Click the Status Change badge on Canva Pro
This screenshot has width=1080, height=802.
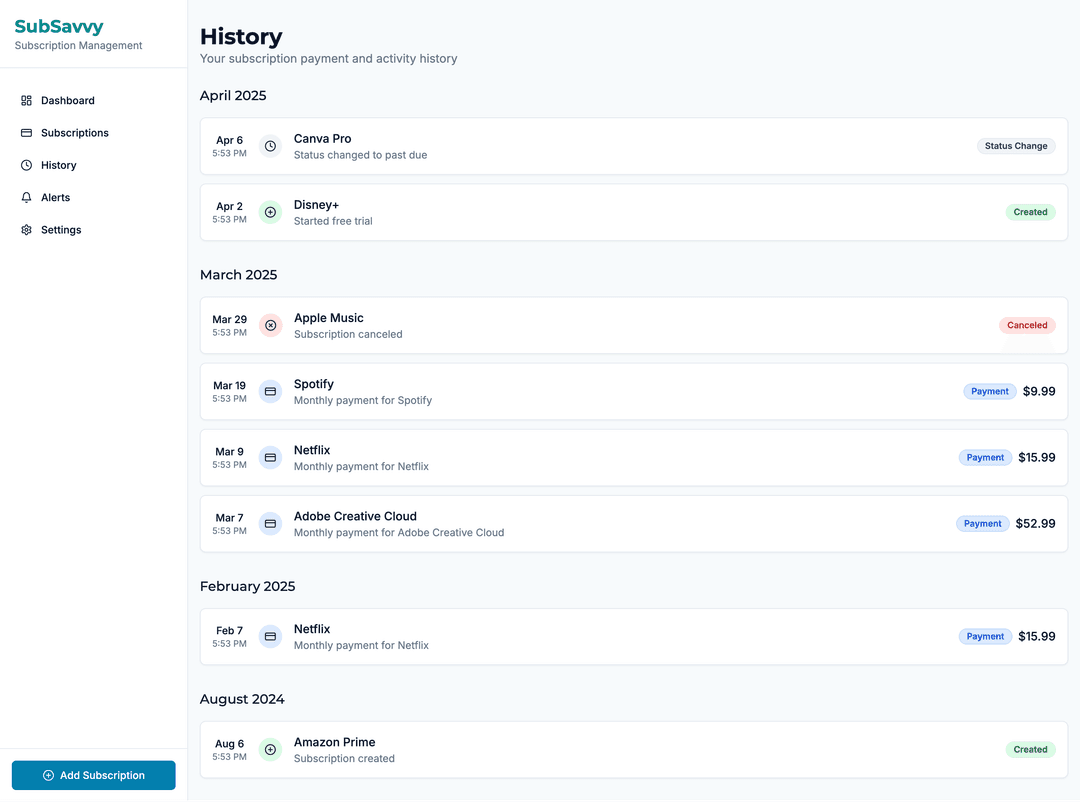coord(1016,145)
